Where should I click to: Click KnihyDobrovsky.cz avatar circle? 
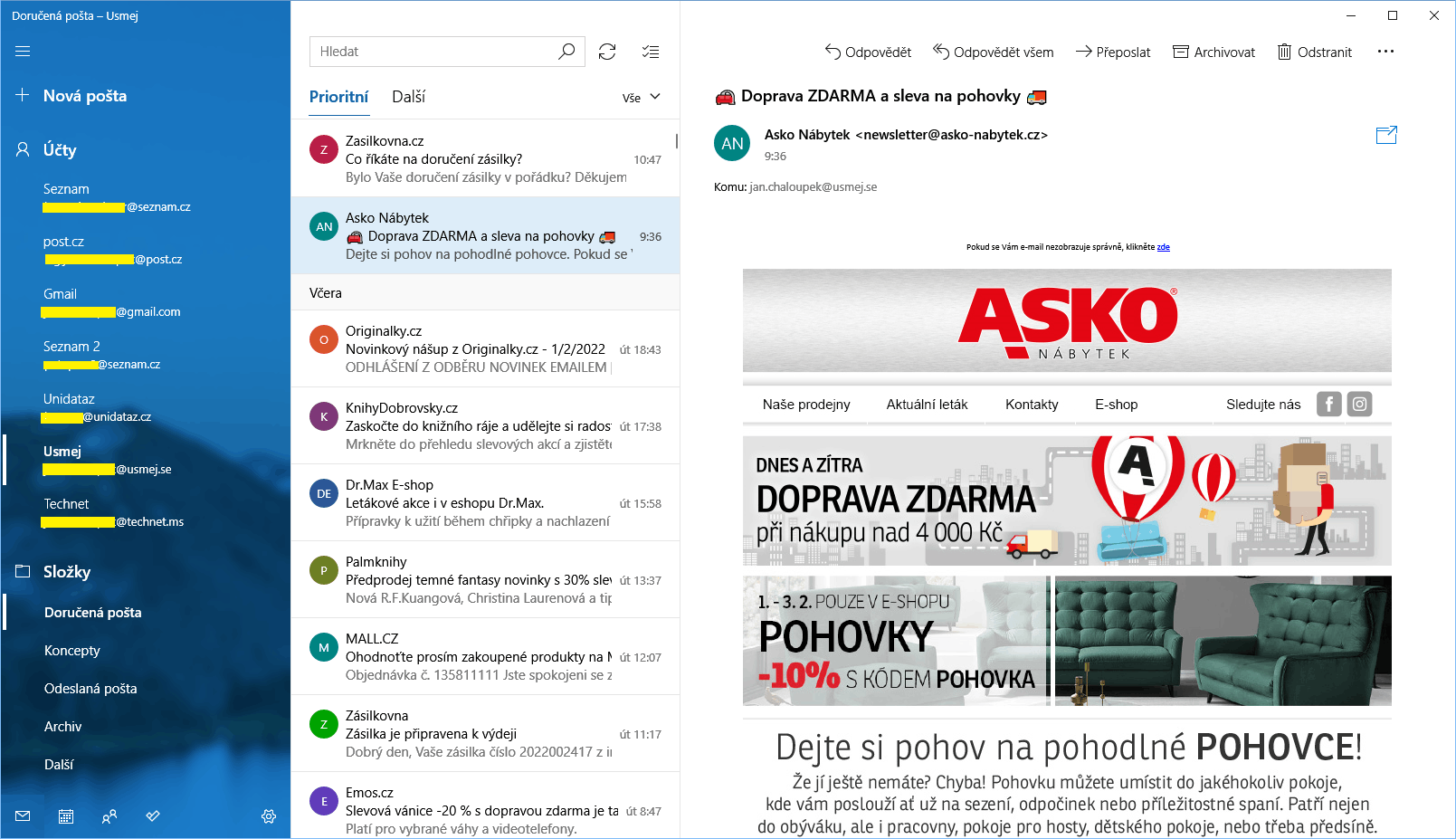[324, 417]
